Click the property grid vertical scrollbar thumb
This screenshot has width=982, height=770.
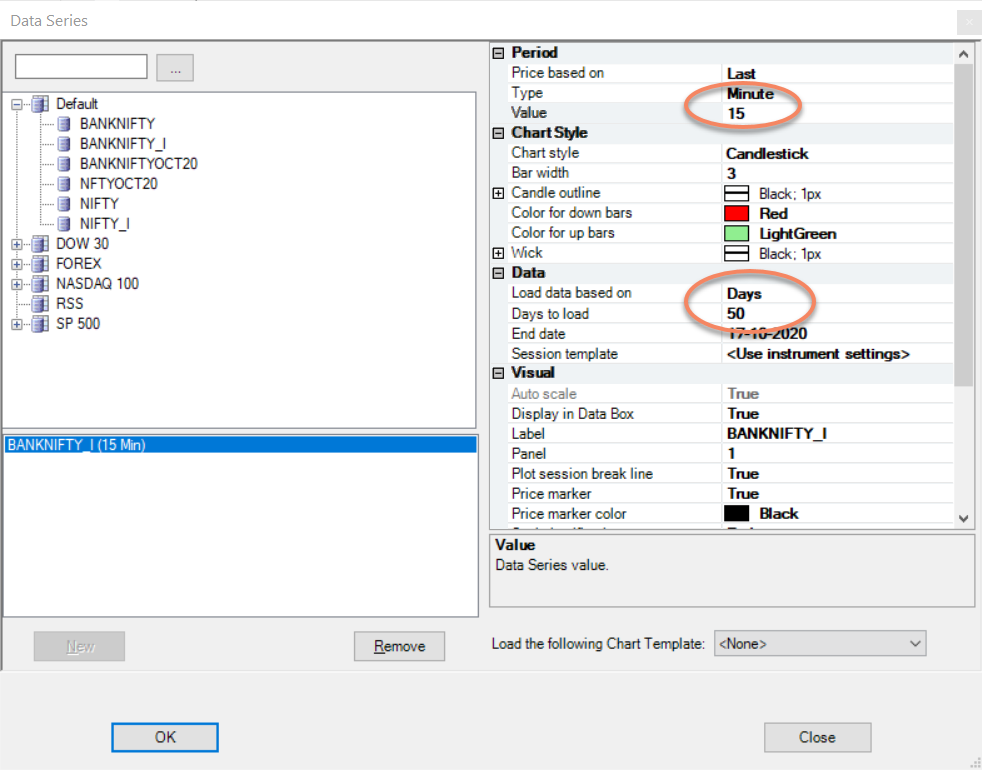[x=963, y=224]
